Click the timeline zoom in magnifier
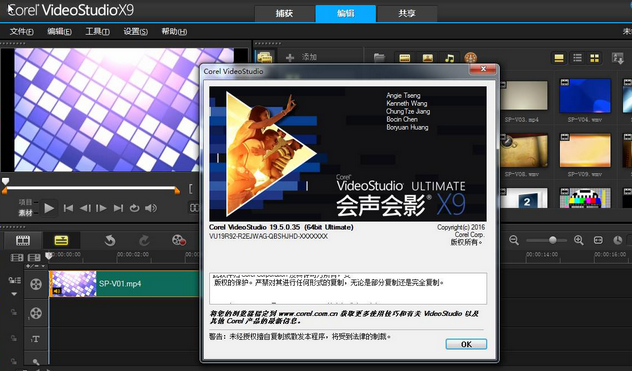The image size is (632, 371). (579, 240)
